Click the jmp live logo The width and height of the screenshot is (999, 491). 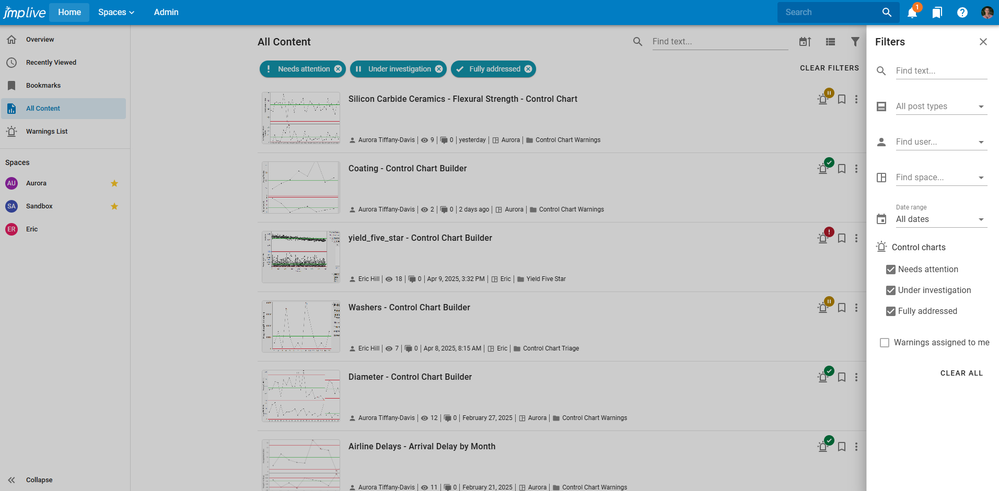pos(24,12)
